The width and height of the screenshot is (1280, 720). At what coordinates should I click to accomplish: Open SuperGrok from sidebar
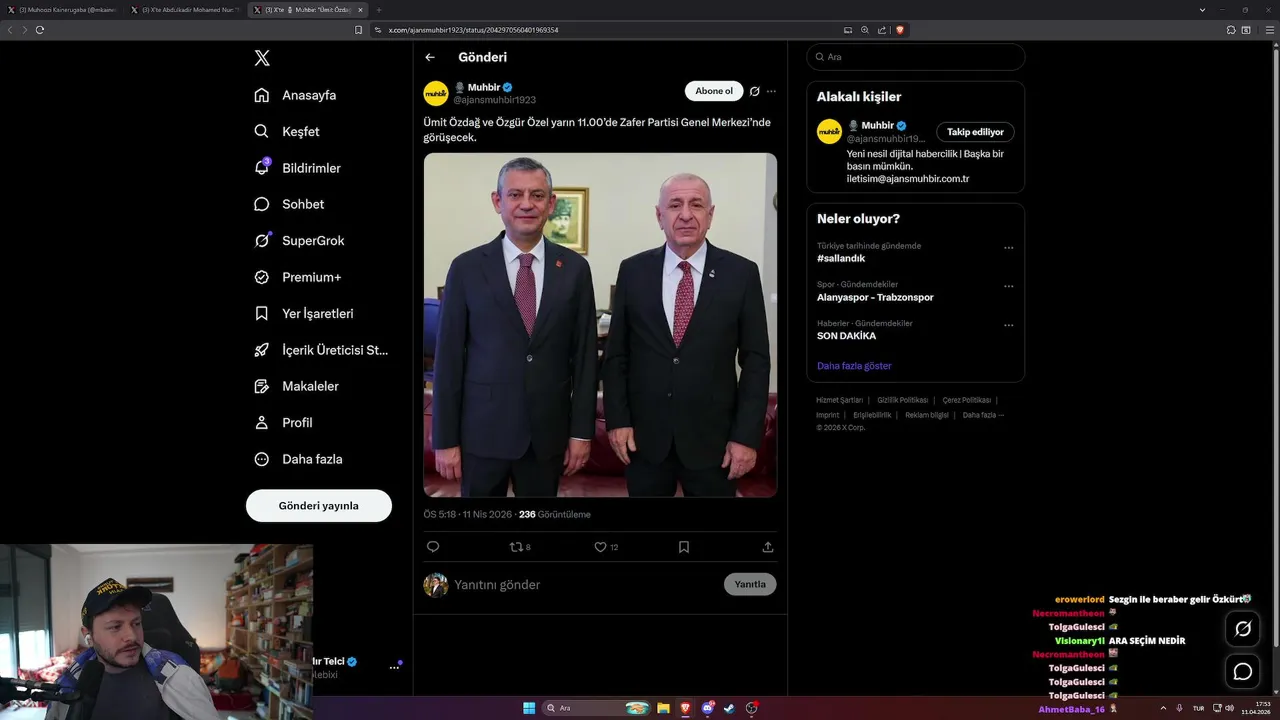(299, 241)
